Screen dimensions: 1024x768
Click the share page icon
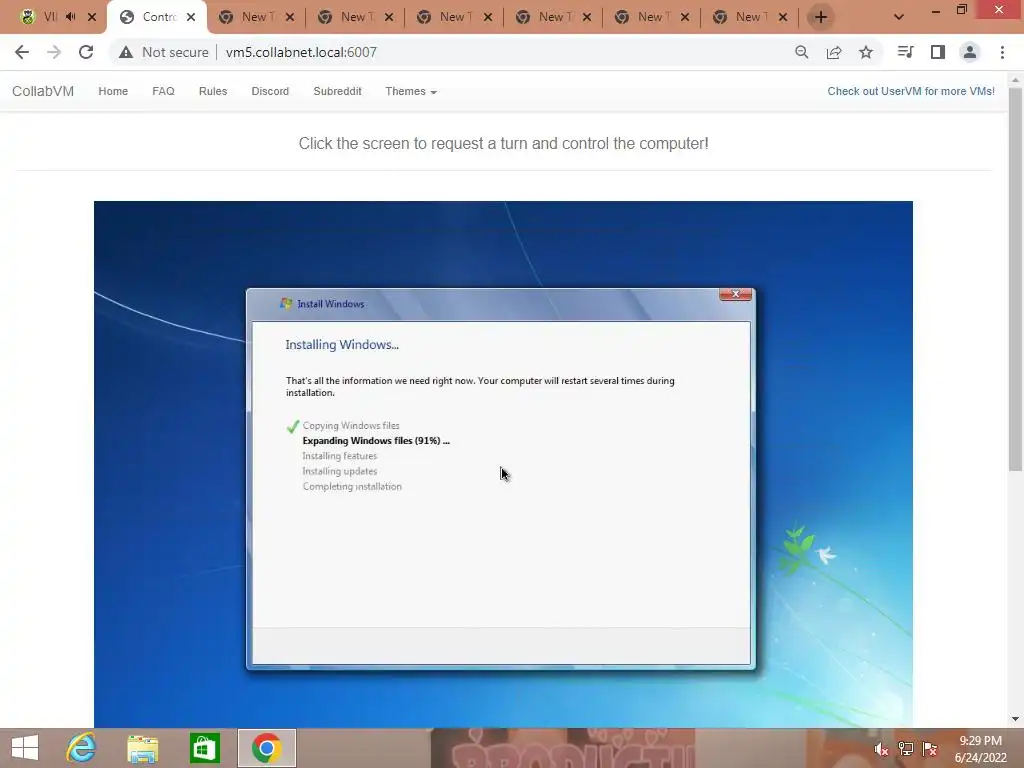point(834,52)
